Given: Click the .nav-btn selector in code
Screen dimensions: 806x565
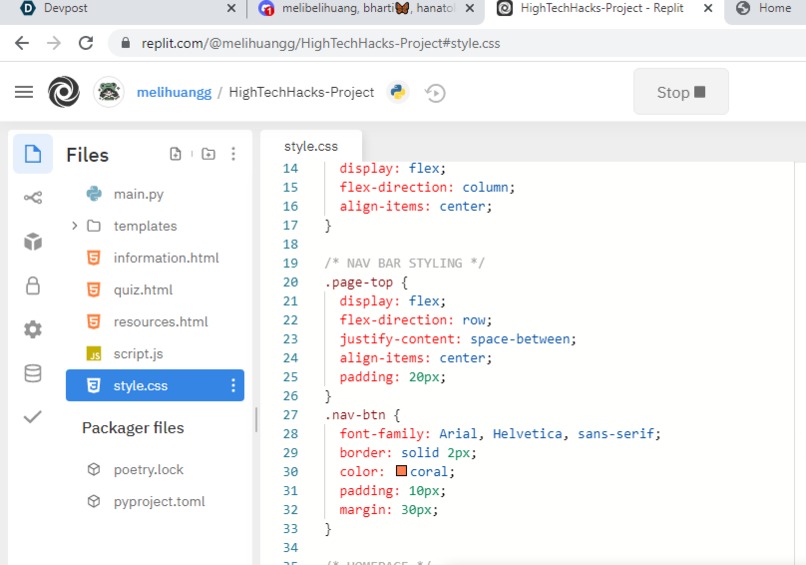Looking at the screenshot, I should coord(355,415).
